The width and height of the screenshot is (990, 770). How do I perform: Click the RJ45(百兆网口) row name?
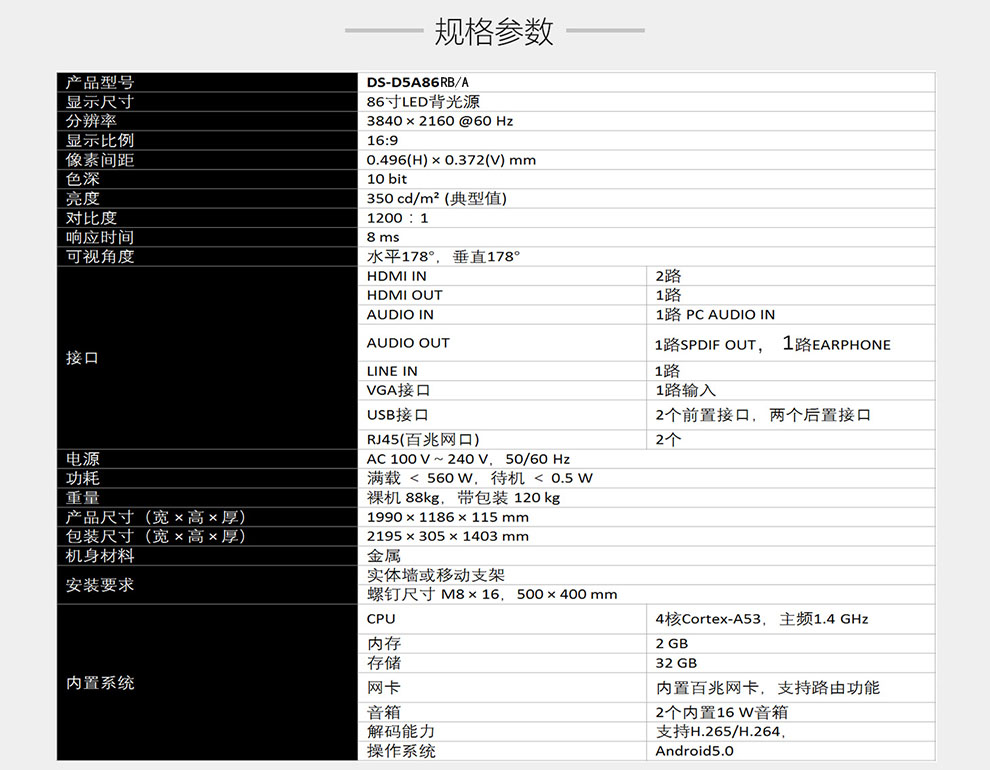tap(423, 440)
